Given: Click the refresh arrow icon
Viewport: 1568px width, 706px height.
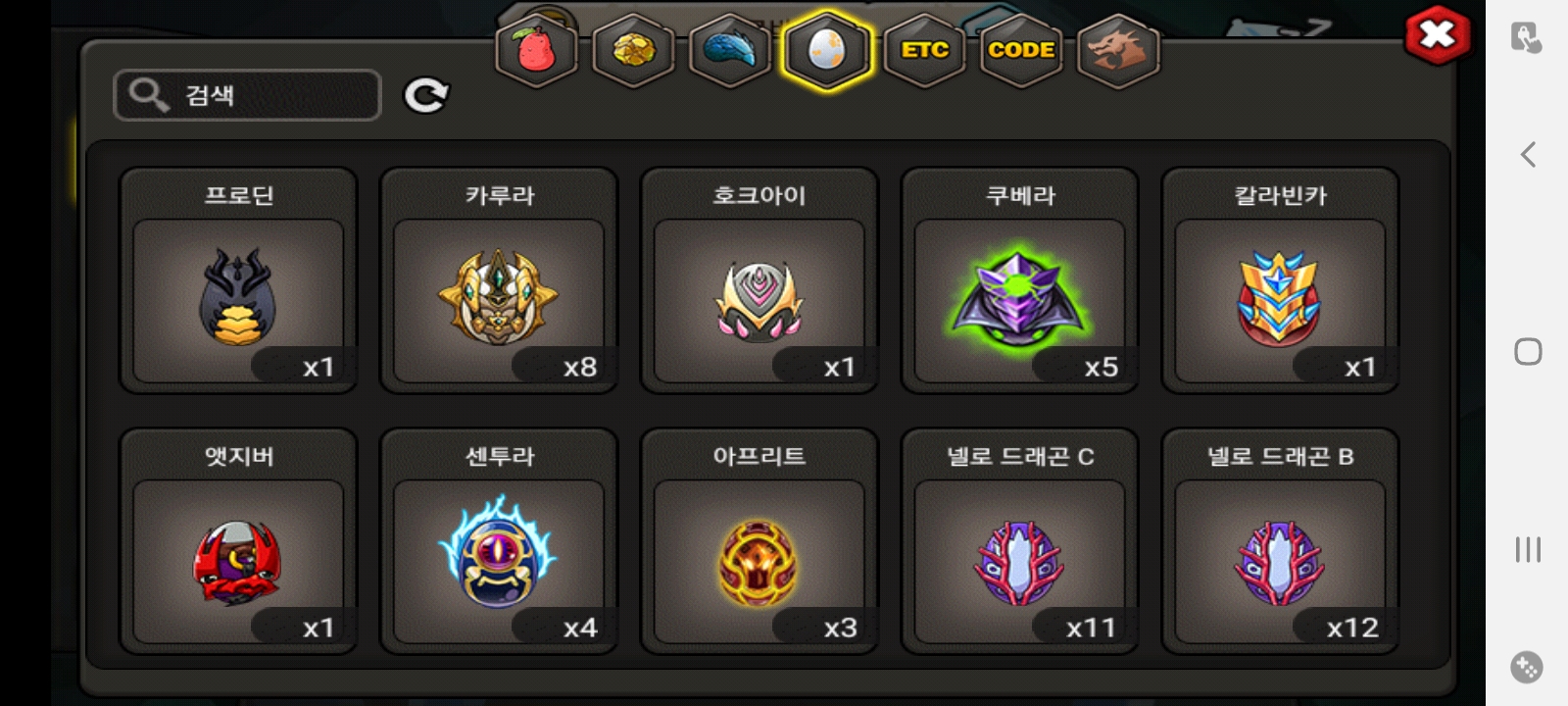Looking at the screenshot, I should [426, 95].
